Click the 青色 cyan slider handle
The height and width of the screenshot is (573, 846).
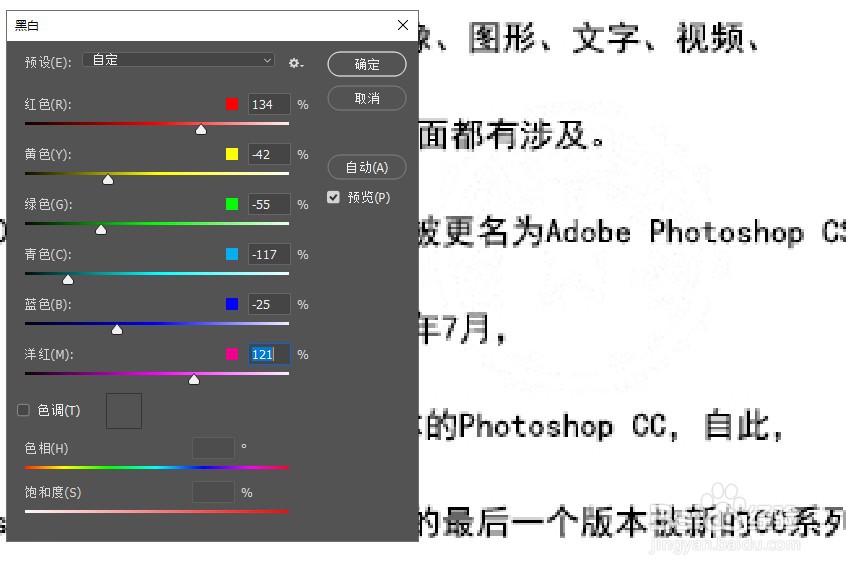pyautogui.click(x=68, y=279)
